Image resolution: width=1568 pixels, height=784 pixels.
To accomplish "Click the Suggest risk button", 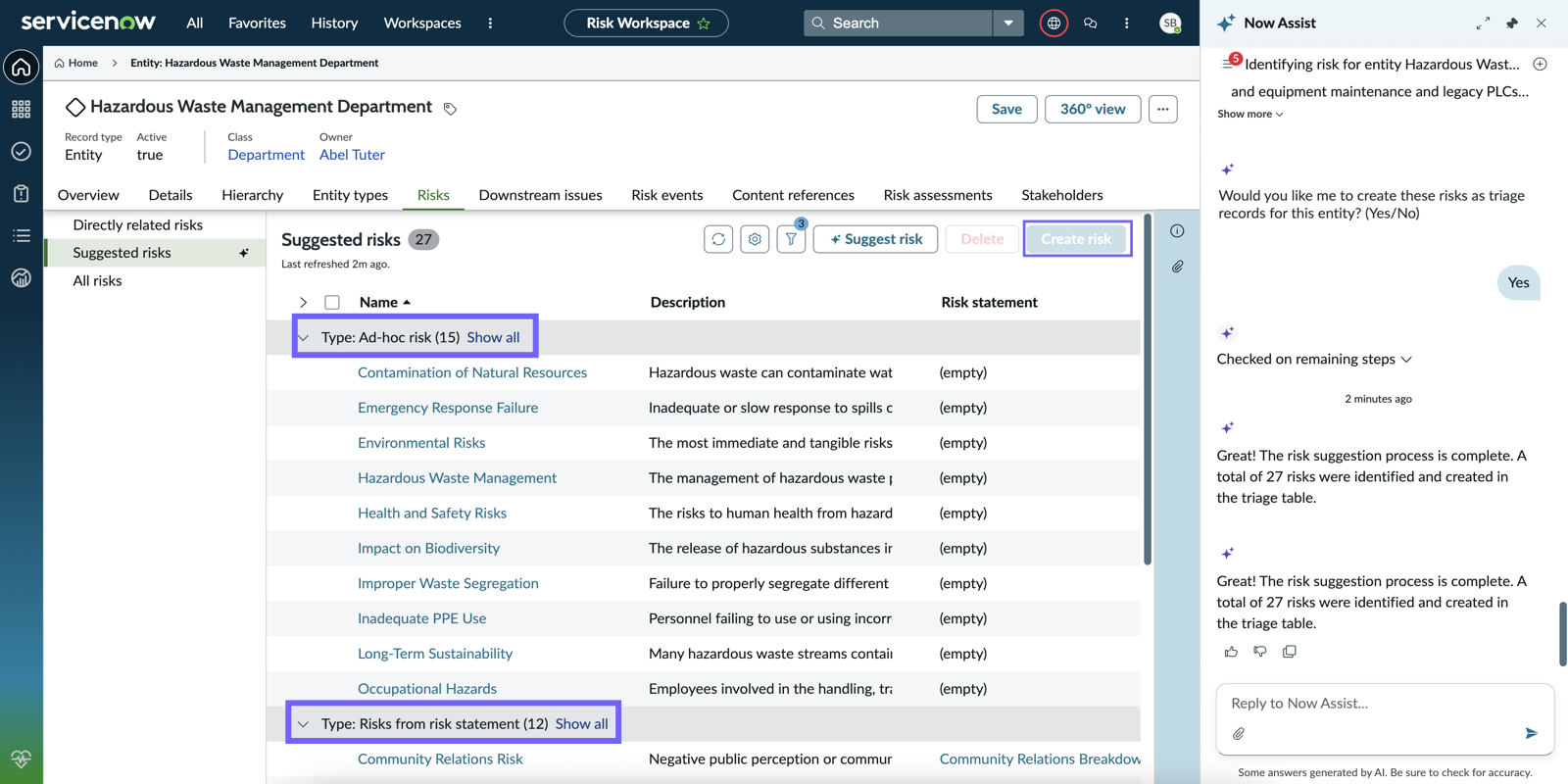I will pos(875,239).
